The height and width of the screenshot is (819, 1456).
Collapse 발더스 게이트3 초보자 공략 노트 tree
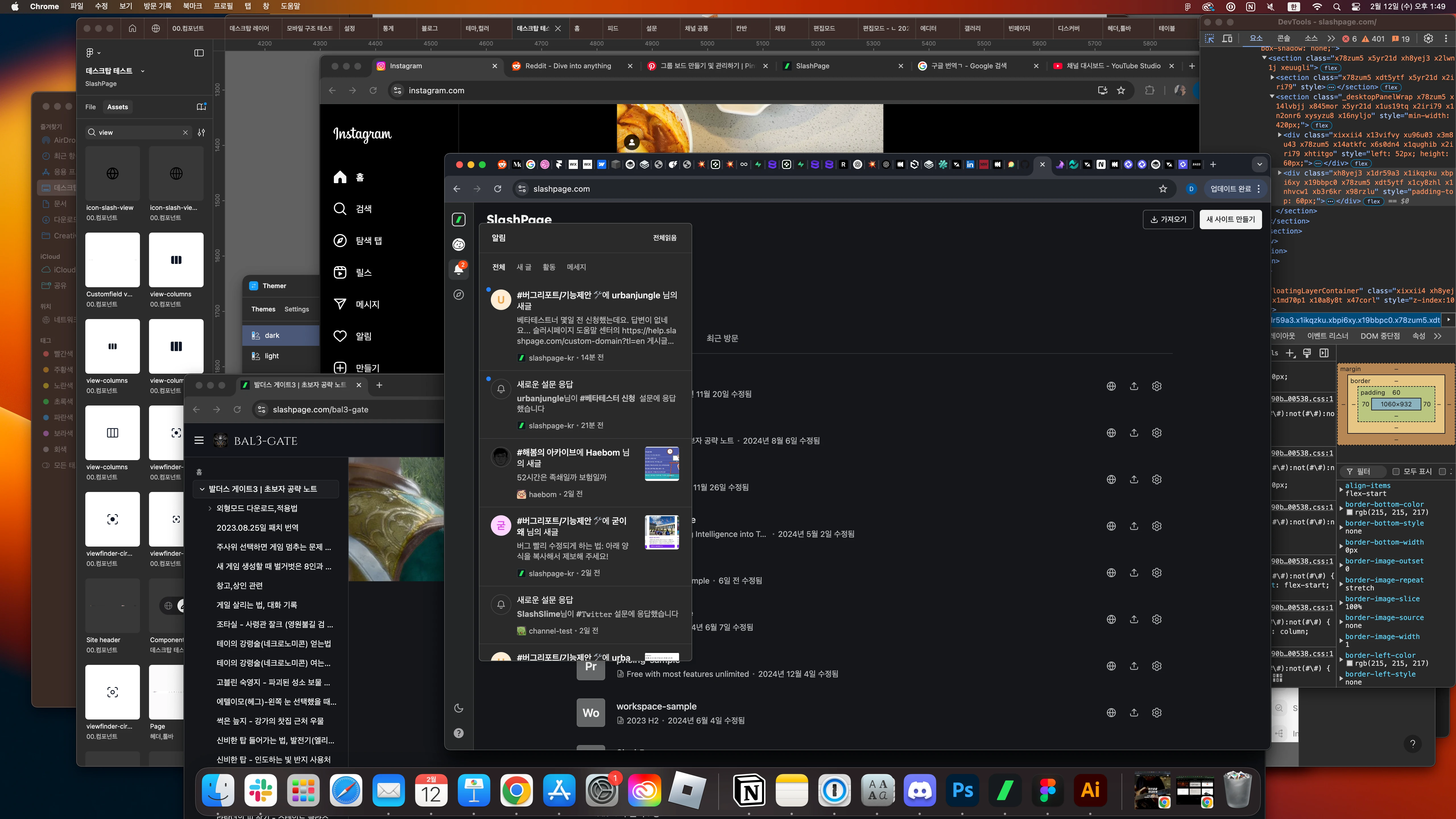tap(202, 489)
